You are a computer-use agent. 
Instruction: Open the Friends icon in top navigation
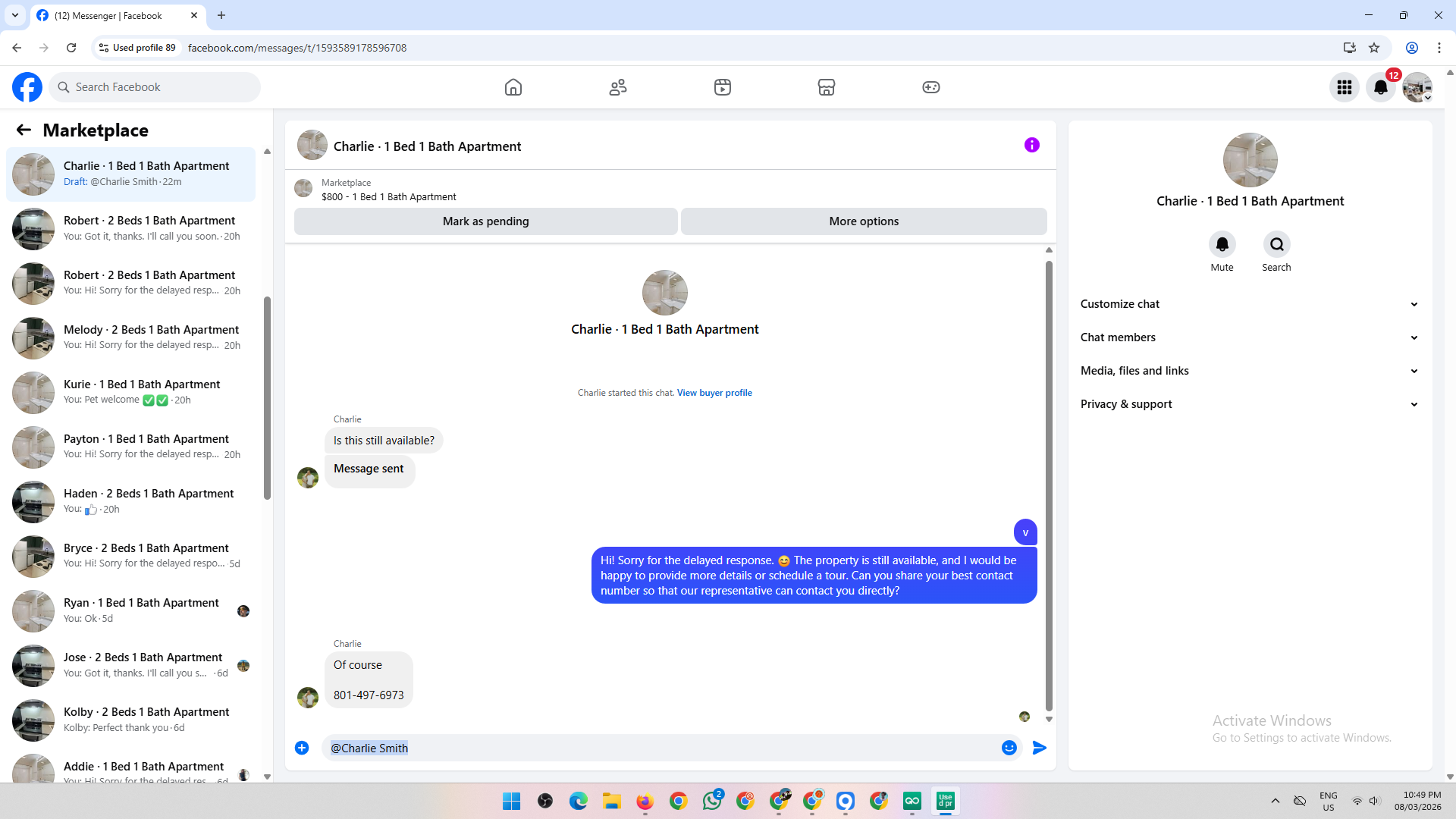click(x=618, y=87)
